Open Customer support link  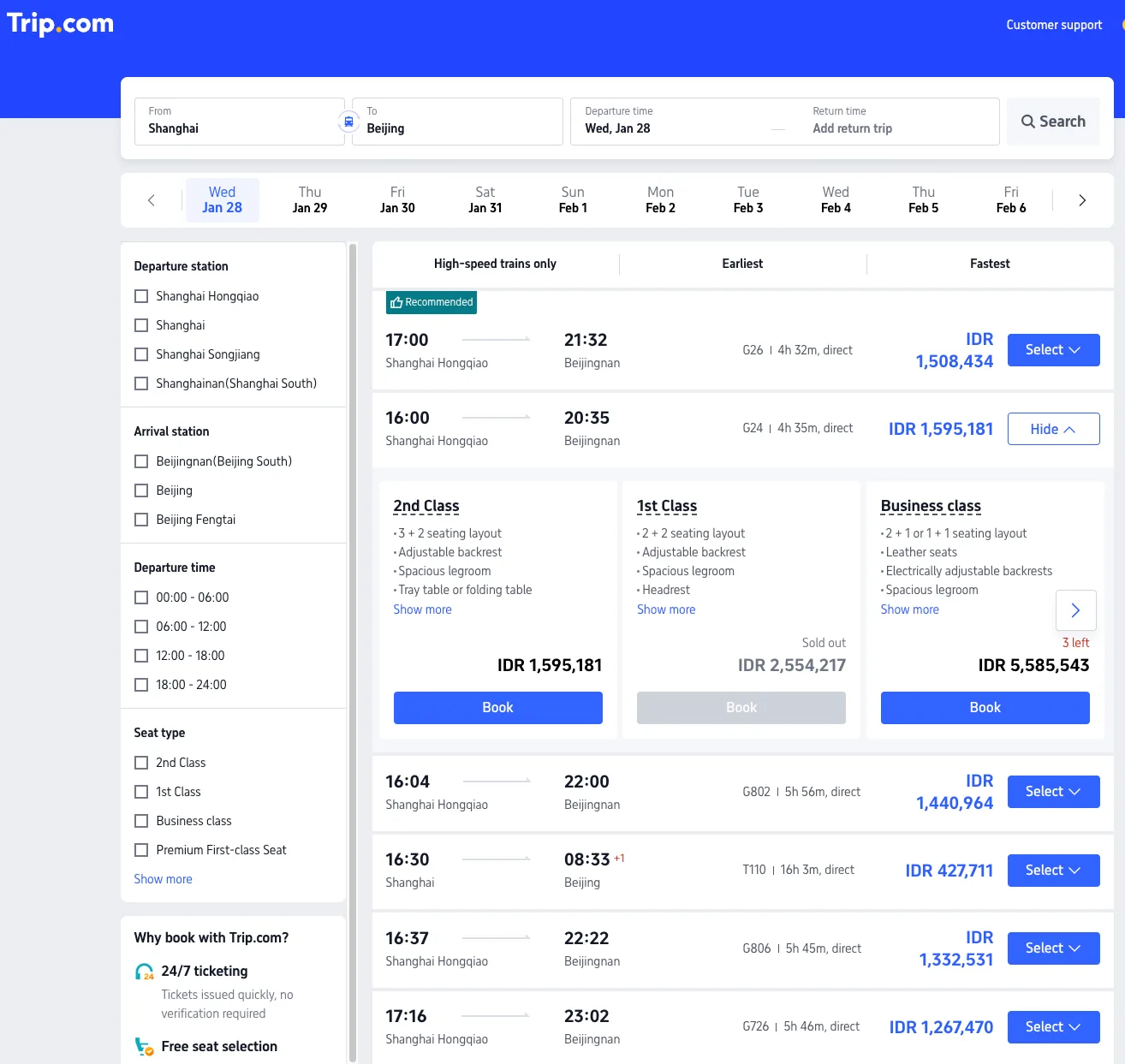coord(1054,25)
